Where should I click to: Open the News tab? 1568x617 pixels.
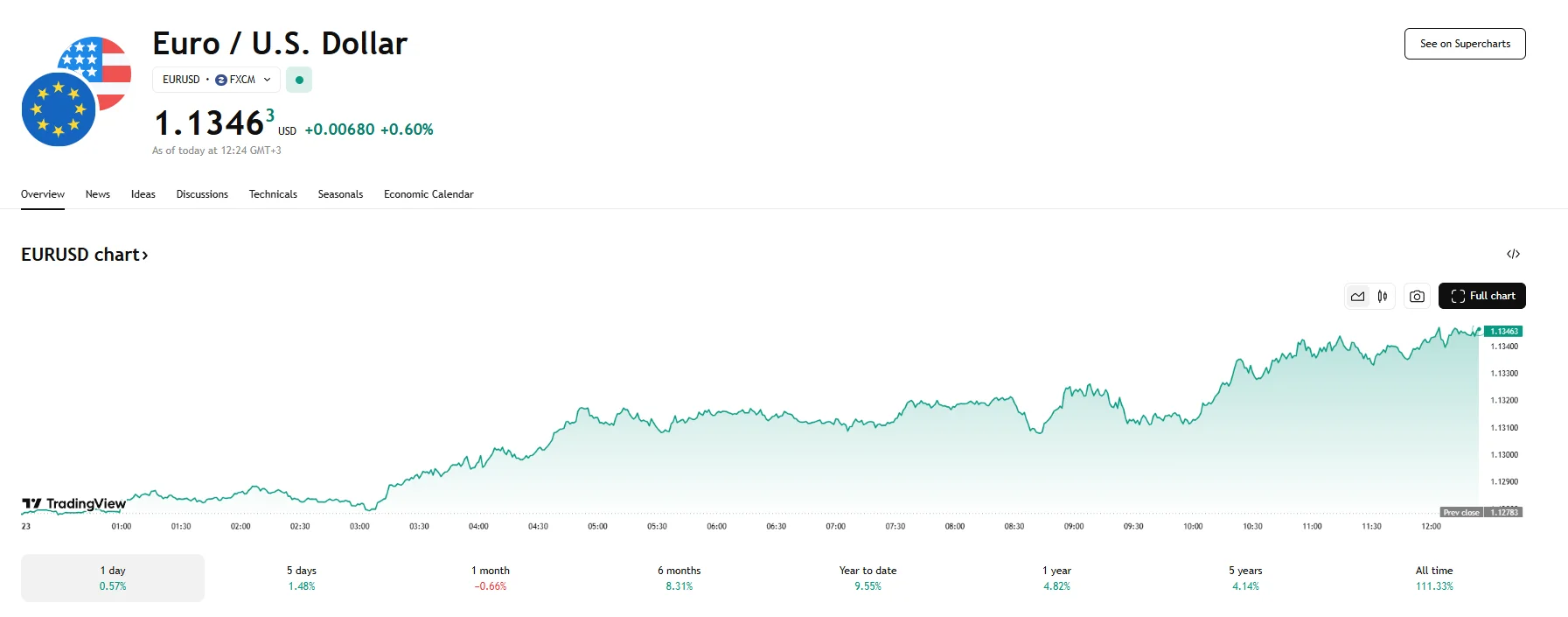(x=98, y=194)
